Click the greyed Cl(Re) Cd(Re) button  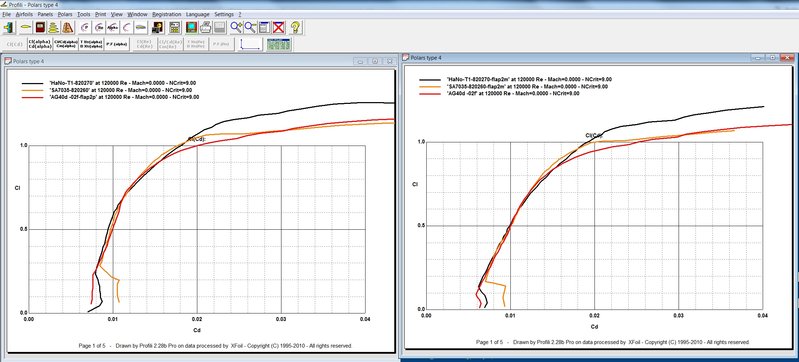click(145, 44)
